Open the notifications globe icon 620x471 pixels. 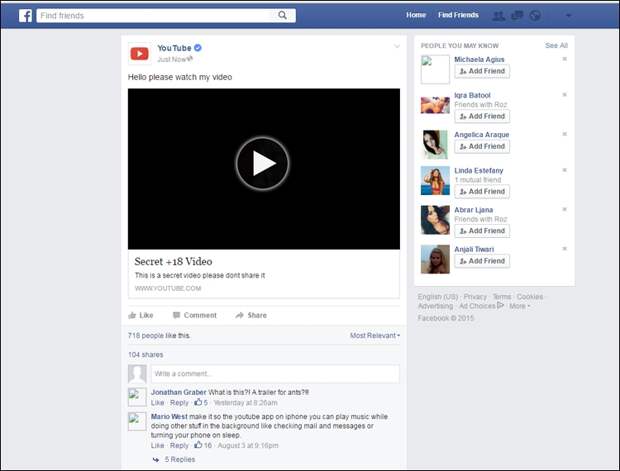[x=535, y=15]
